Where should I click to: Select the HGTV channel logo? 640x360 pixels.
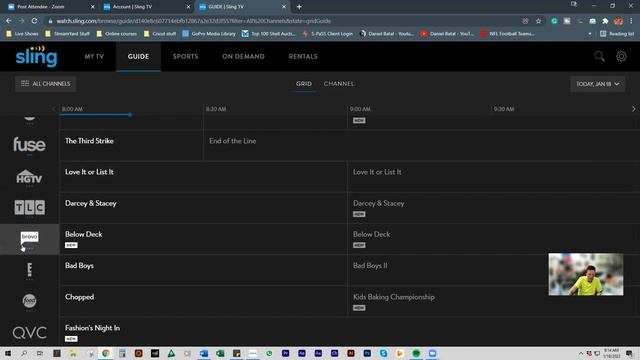tap(29, 177)
